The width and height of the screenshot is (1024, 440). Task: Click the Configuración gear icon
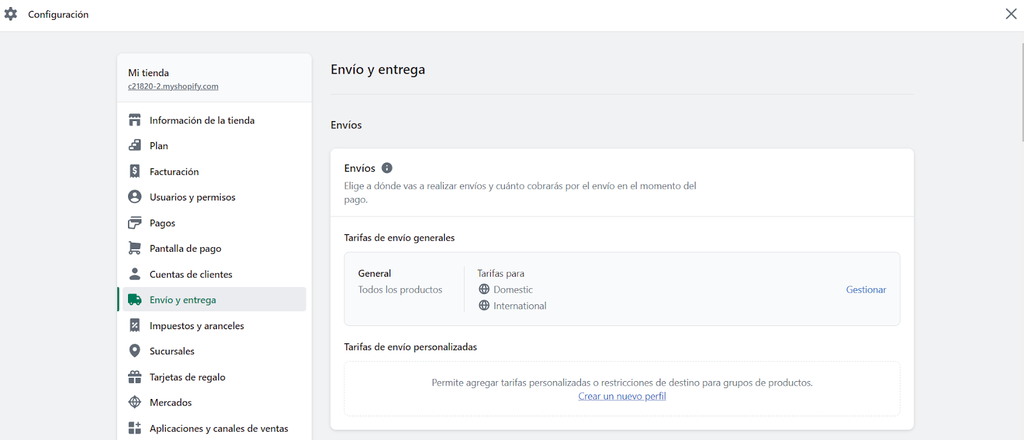pos(11,15)
